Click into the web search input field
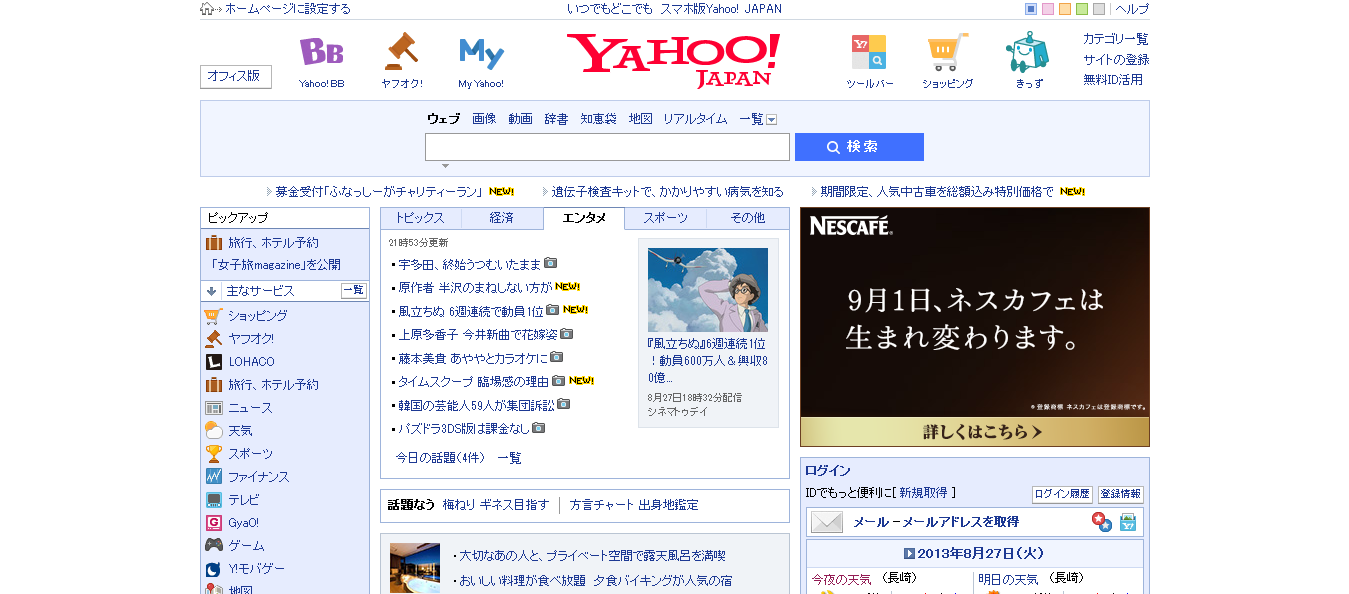This screenshot has width=1349, height=594. click(607, 147)
